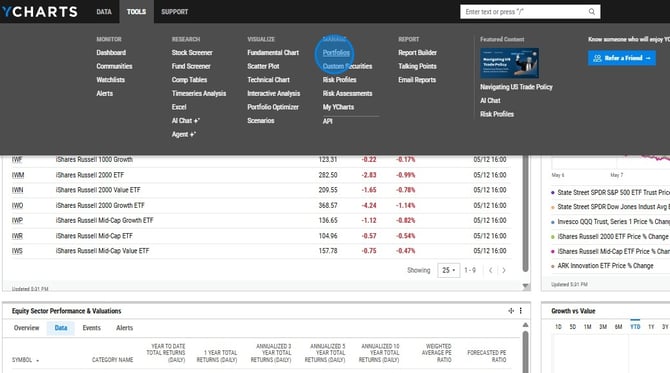Select the Data tab
Viewport: 670px width, 373px height.
(61, 328)
